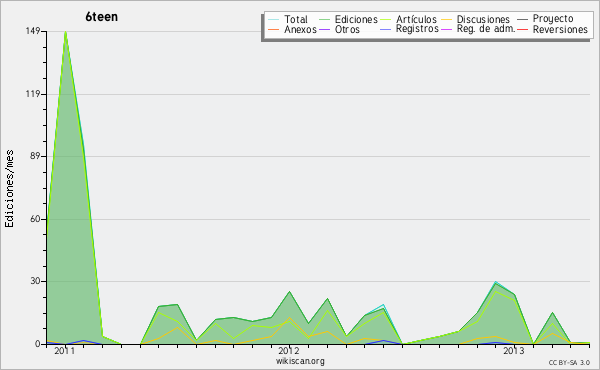
Task: Click the chart title 6teen
Action: [x=101, y=17]
